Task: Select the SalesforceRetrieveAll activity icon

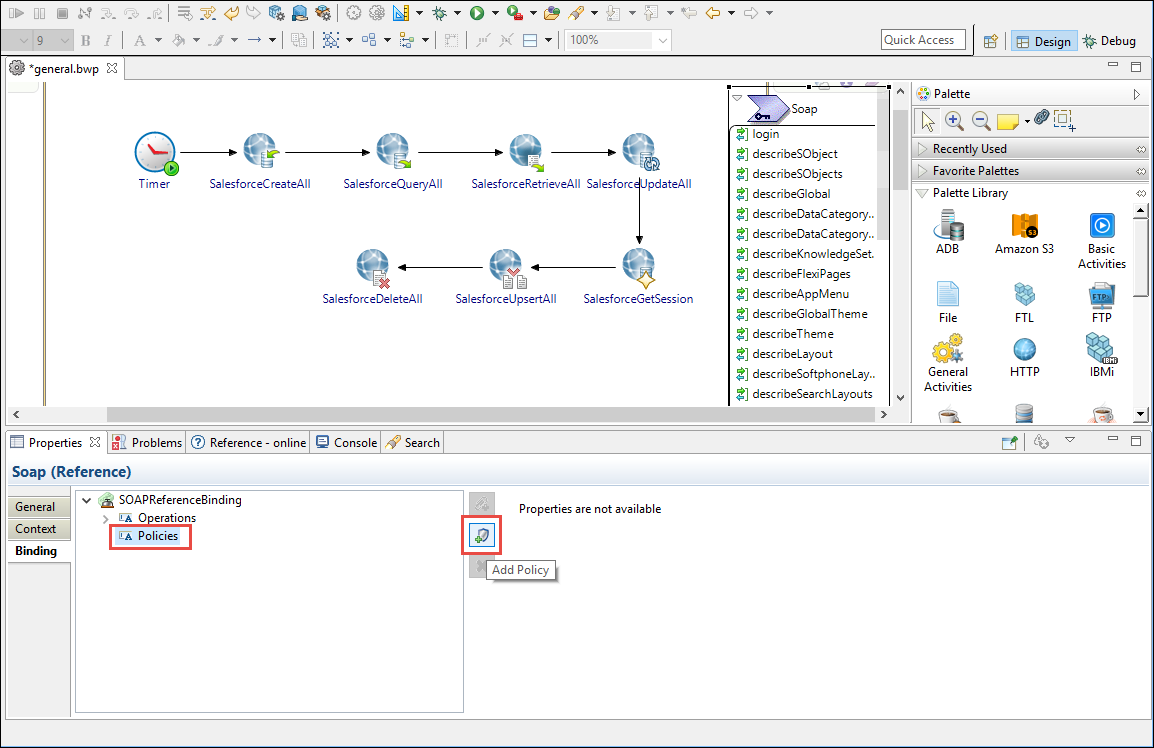Action: (x=525, y=152)
